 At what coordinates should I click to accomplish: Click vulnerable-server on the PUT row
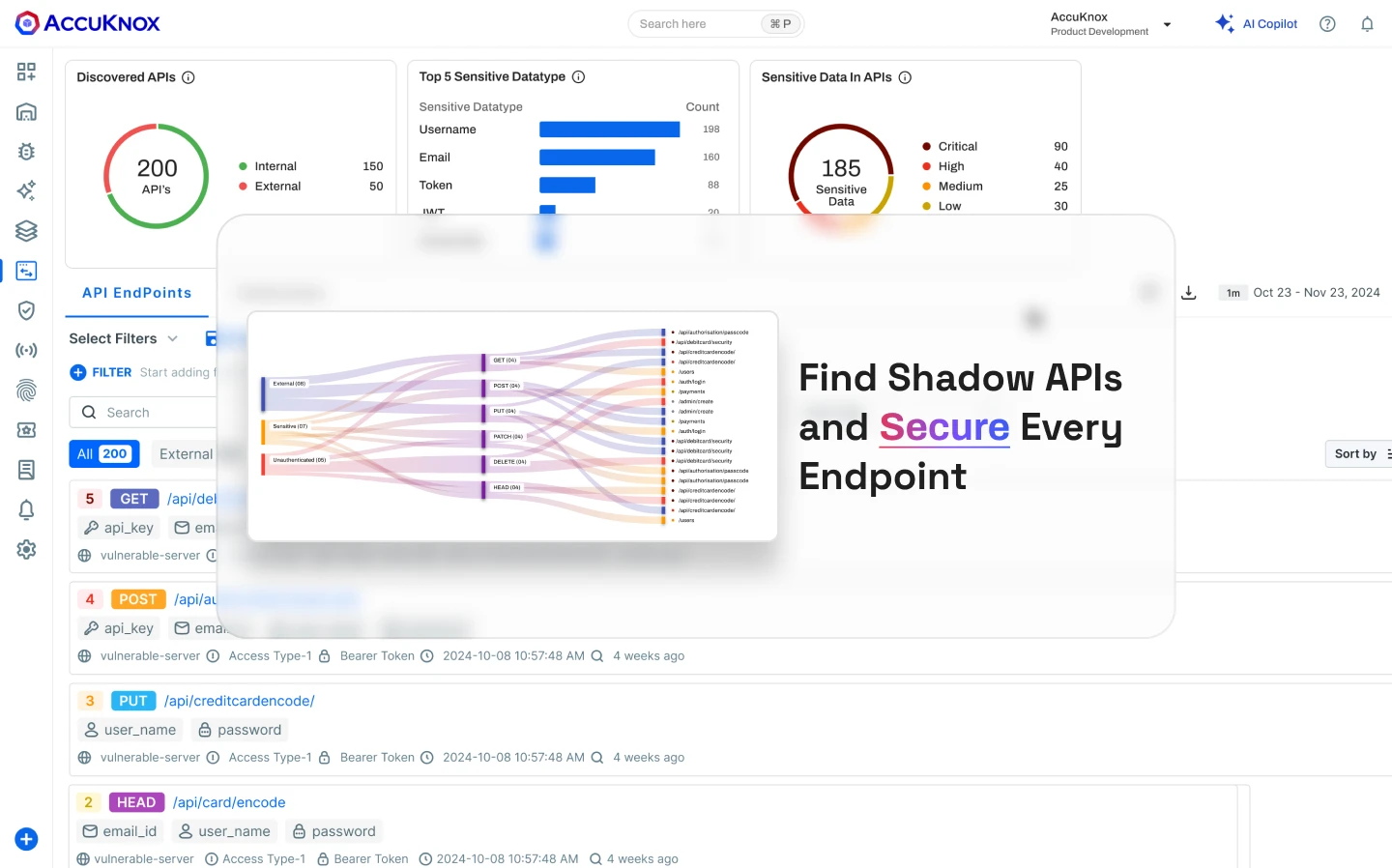(x=150, y=758)
